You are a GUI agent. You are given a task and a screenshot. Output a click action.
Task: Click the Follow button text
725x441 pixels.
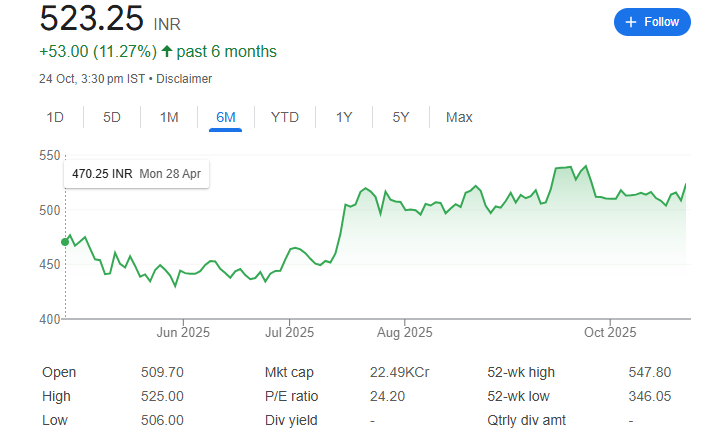point(662,22)
